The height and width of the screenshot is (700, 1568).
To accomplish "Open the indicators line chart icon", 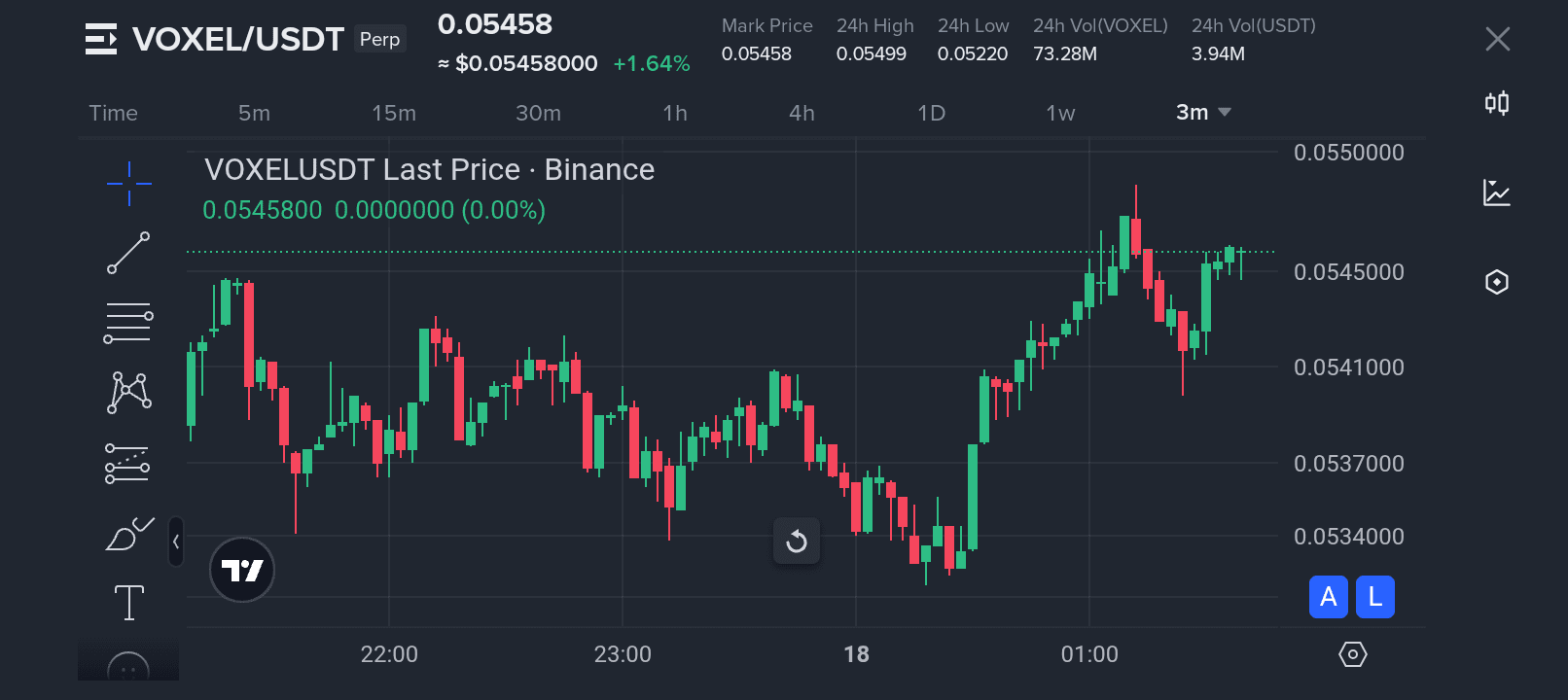I will click(1497, 192).
